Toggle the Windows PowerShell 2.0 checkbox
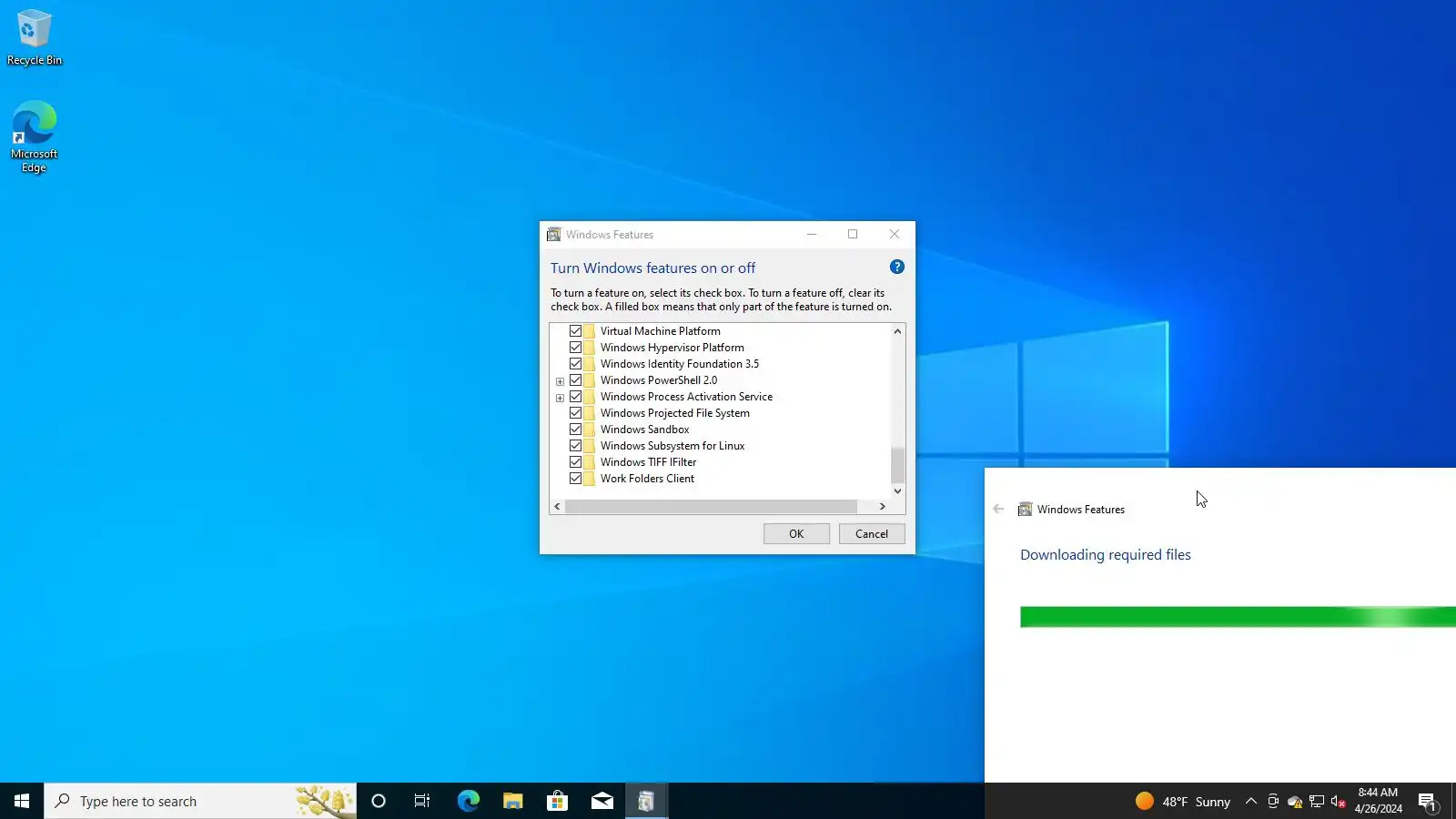 click(x=575, y=380)
